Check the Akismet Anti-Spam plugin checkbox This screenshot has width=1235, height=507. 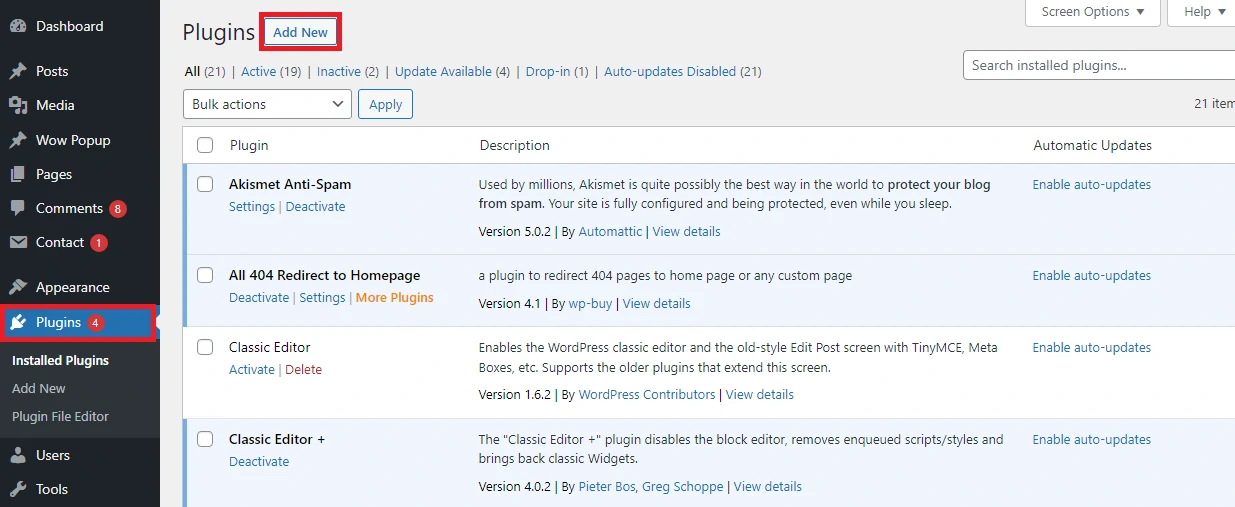[x=205, y=184]
